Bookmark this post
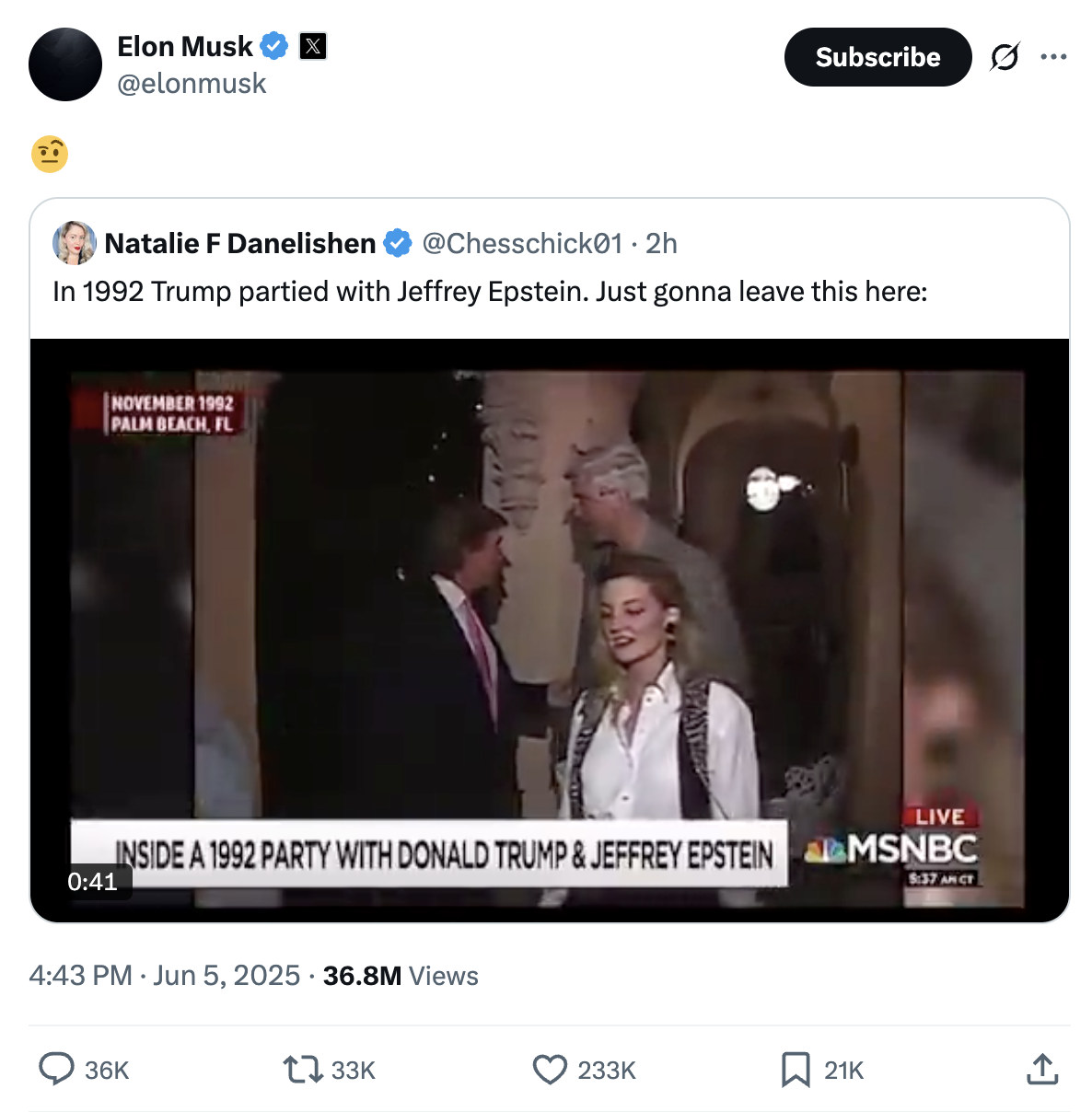The height and width of the screenshot is (1112, 1092). click(796, 1070)
